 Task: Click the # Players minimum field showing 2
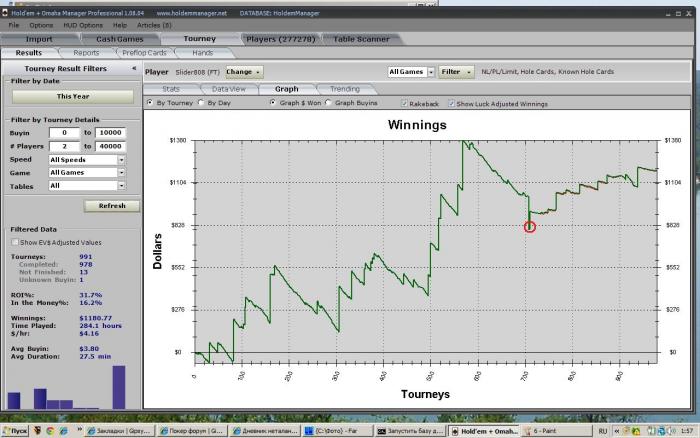click(64, 146)
